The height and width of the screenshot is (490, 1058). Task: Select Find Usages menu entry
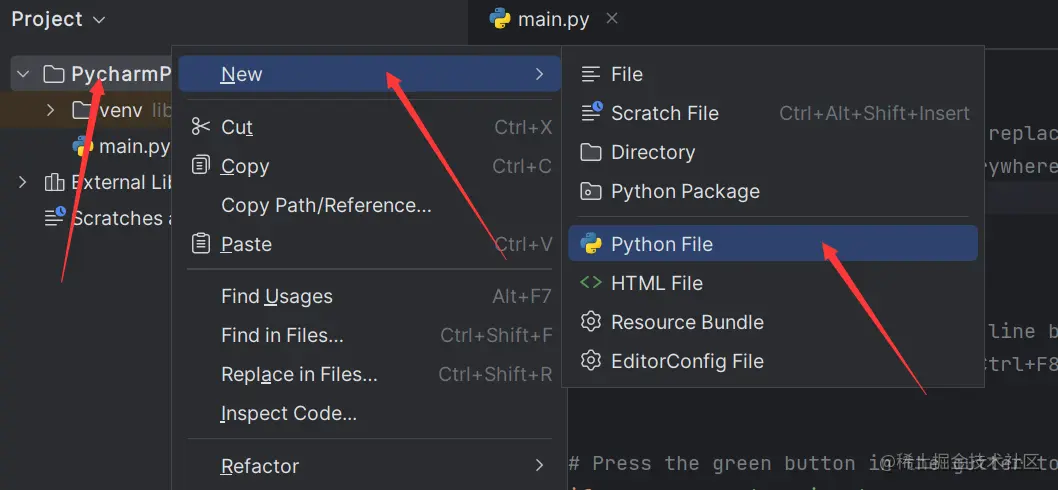[x=369, y=296]
